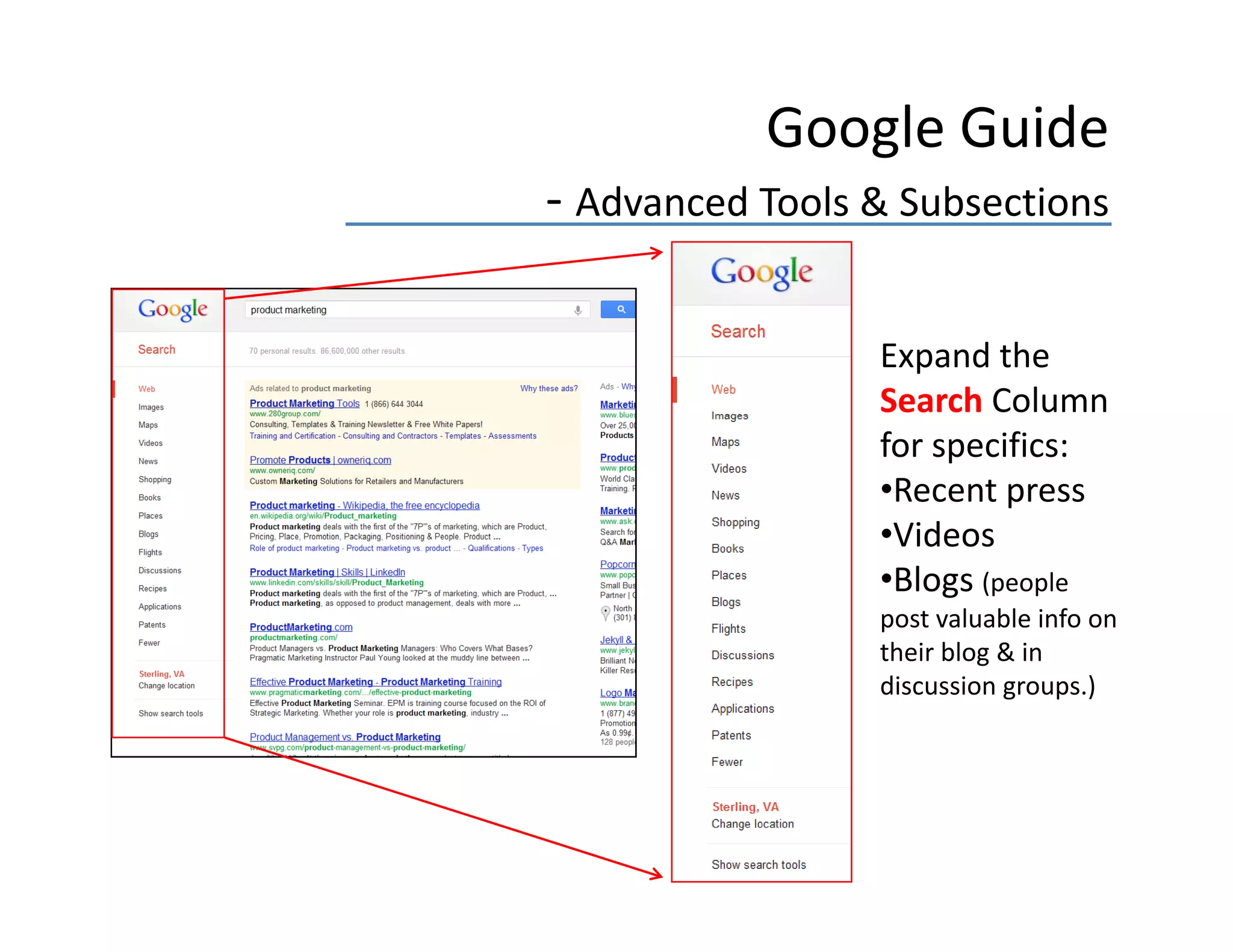The height and width of the screenshot is (952, 1233).
Task: Select Places in the enlarged search column
Action: click(x=729, y=575)
